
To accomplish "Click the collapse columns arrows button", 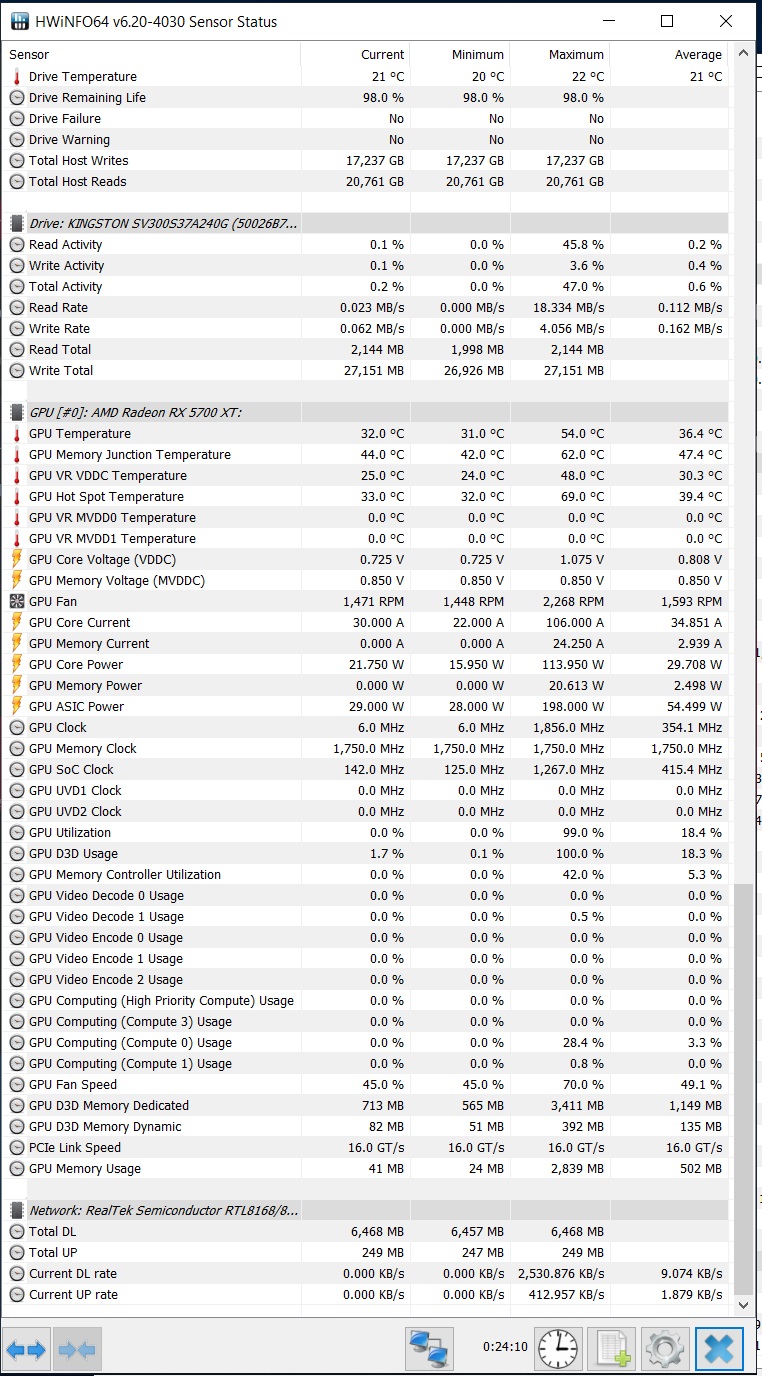I will click(x=76, y=1350).
